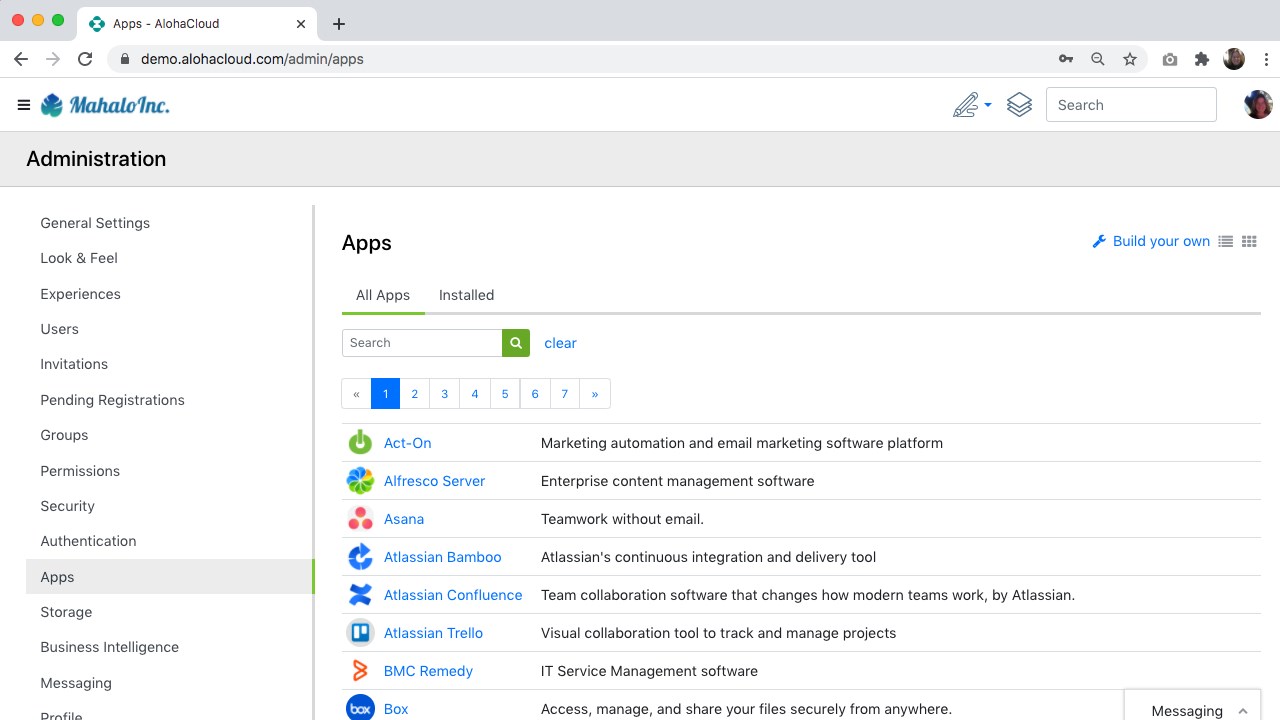Open the Atlassian Bamboo link

[x=443, y=557]
